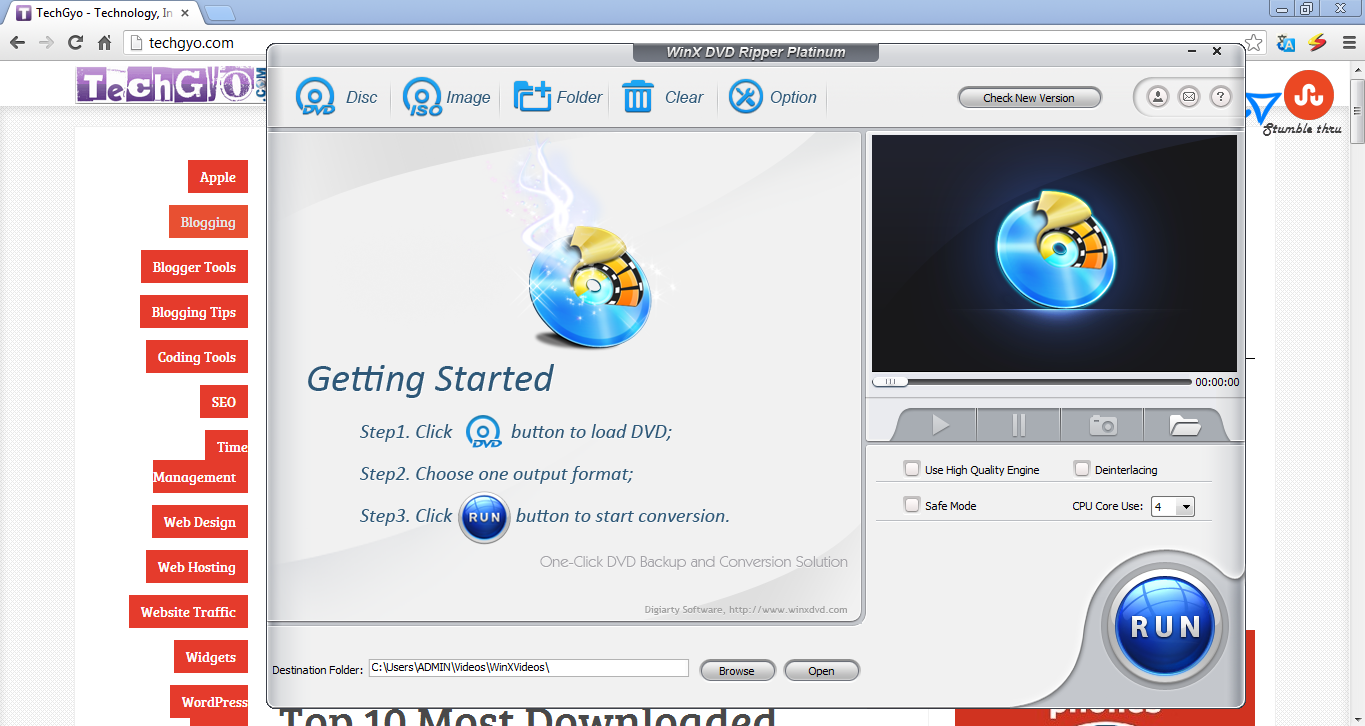Minimize the WinX DVD Ripper window
1365x726 pixels.
click(1192, 51)
